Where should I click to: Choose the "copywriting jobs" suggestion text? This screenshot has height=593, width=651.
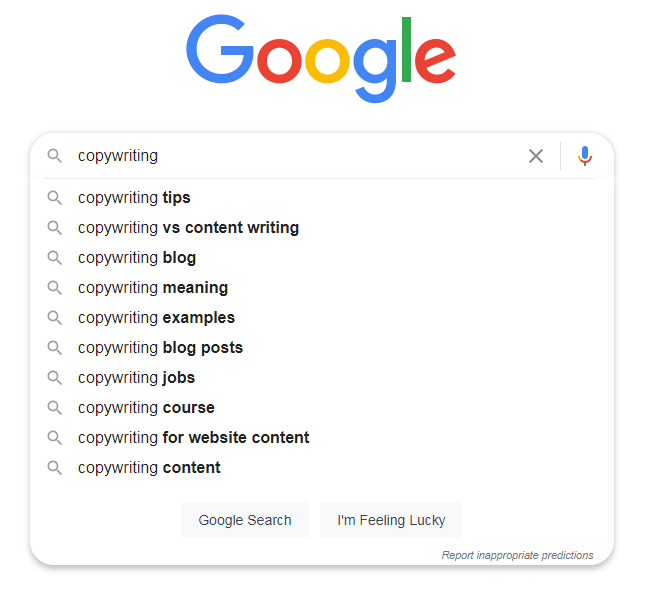[136, 378]
